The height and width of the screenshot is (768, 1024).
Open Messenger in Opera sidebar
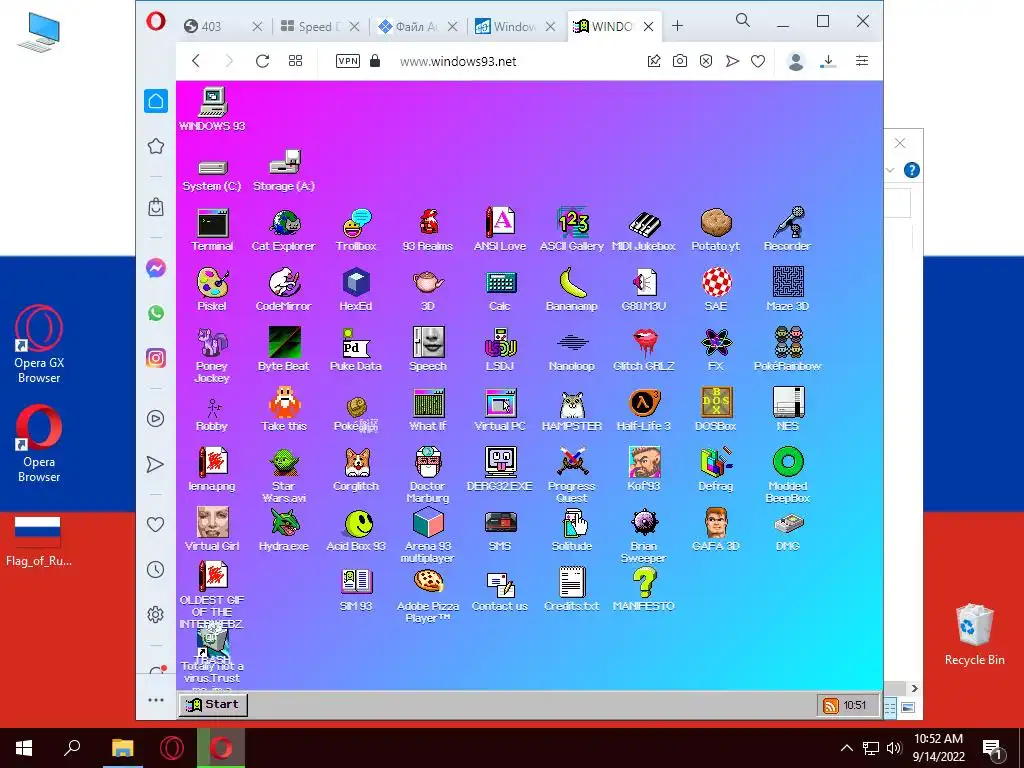pos(155,268)
